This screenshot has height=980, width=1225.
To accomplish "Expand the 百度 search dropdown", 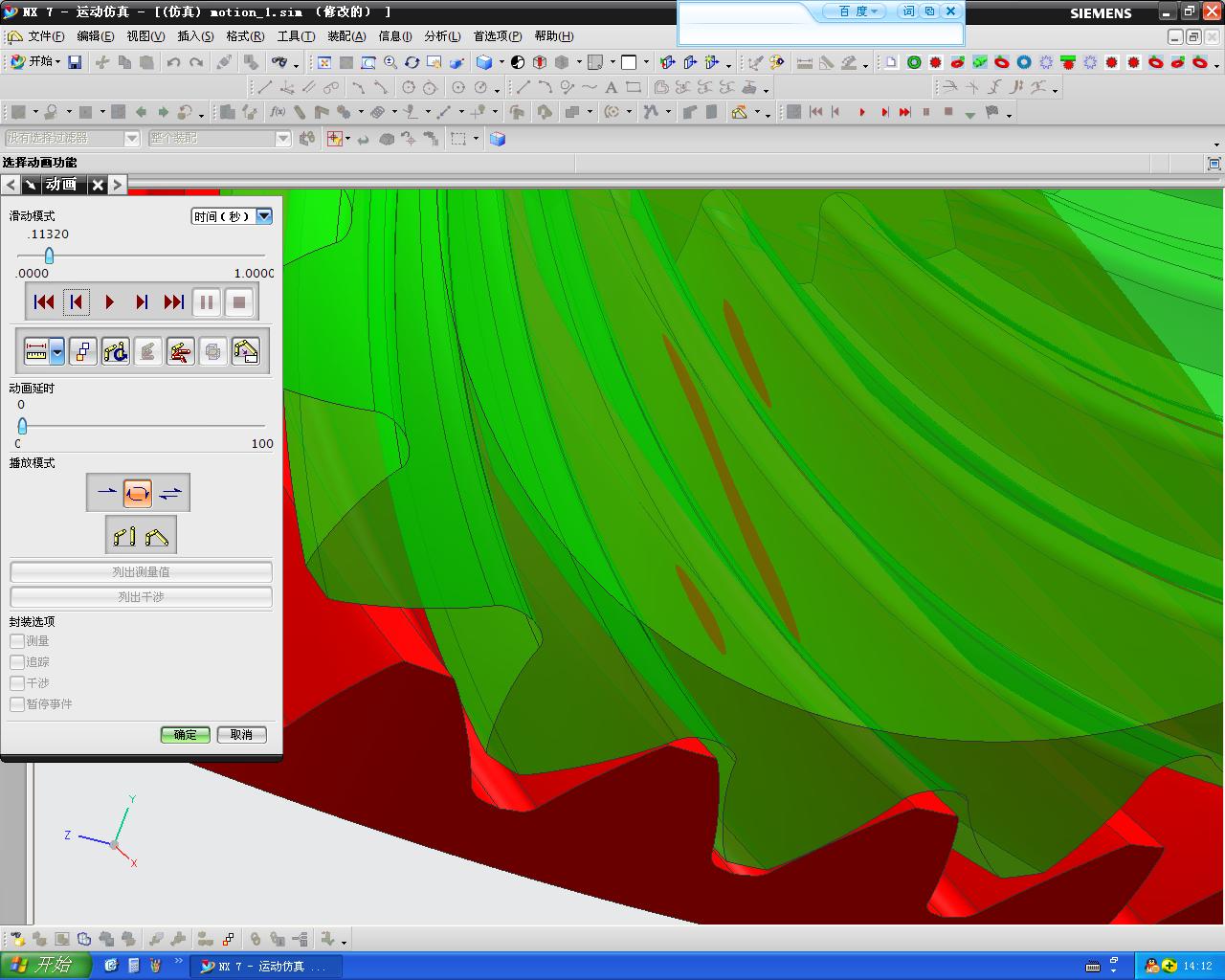I will (x=857, y=11).
